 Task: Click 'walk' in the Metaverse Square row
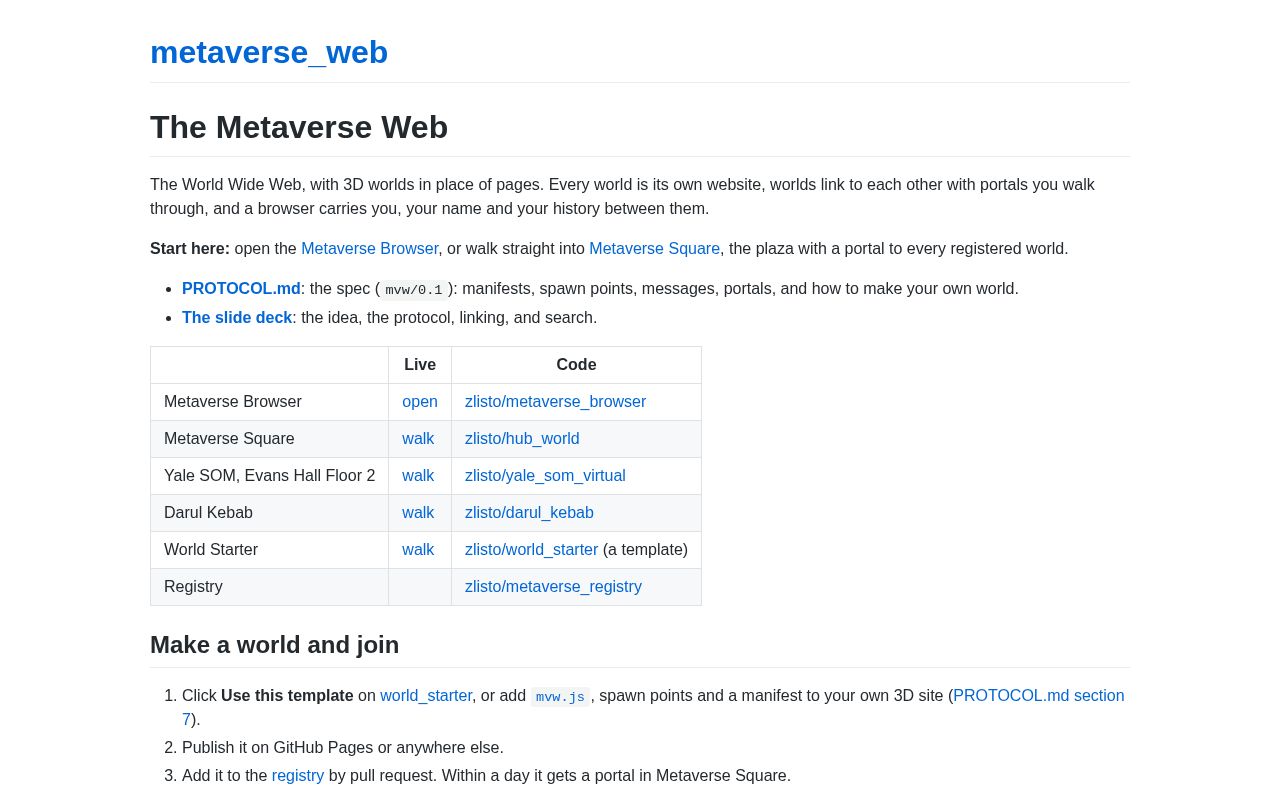coord(418,438)
